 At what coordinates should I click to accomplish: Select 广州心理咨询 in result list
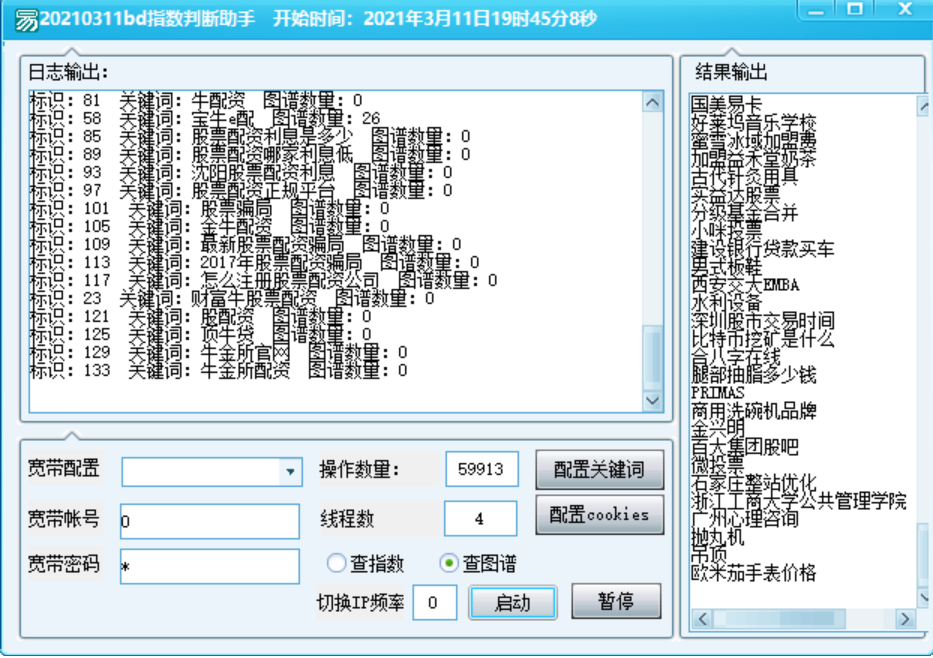coord(744,518)
